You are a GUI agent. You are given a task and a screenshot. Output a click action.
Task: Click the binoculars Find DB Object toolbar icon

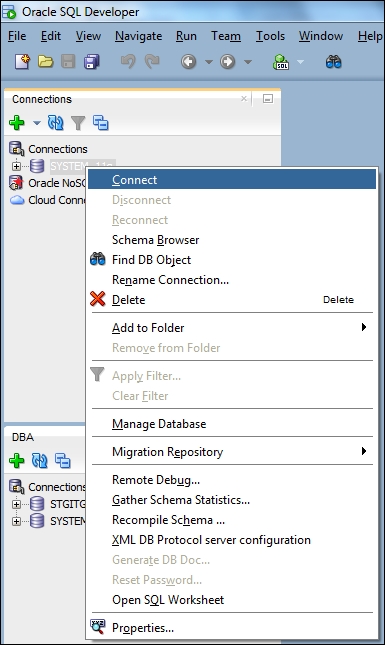point(334,62)
